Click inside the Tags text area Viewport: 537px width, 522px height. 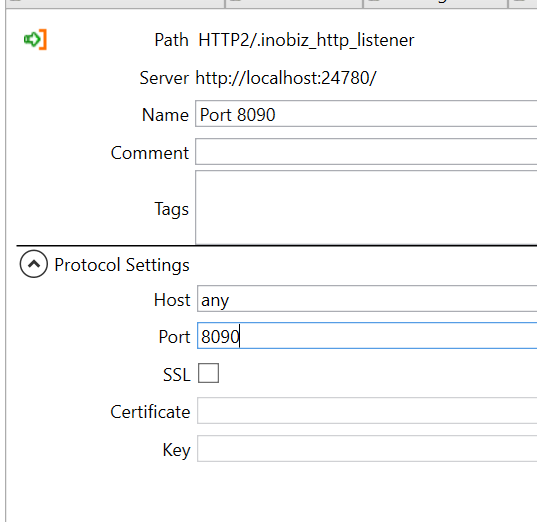366,208
